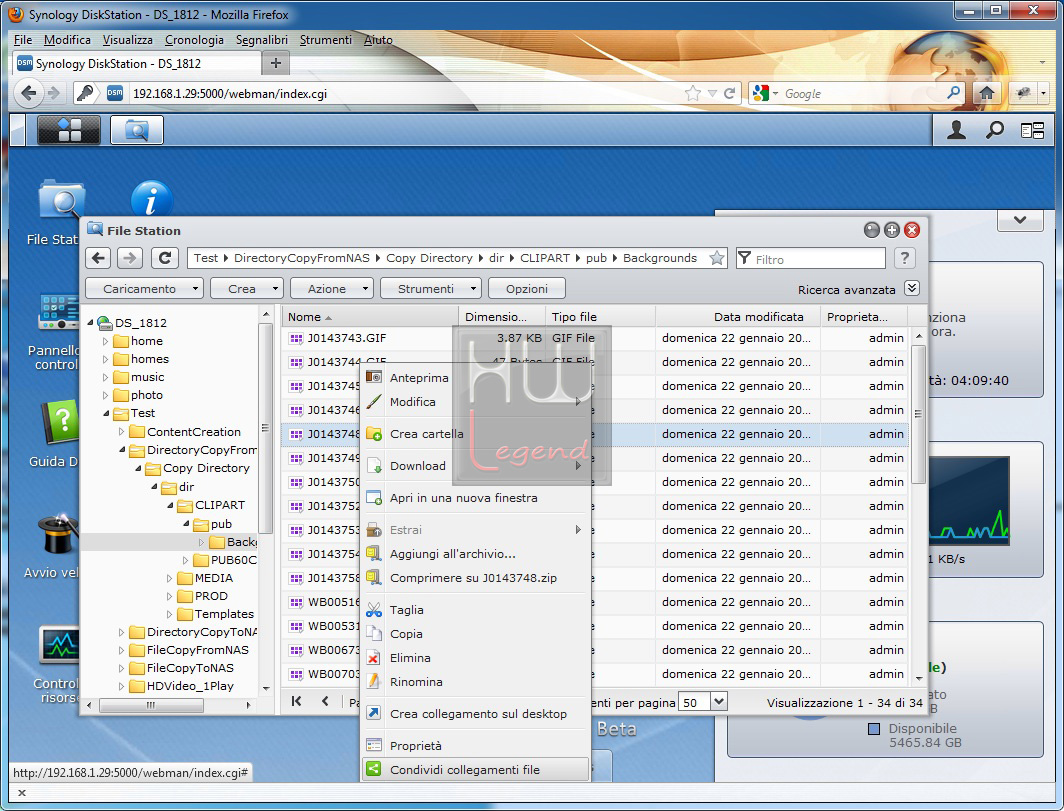Add current folder to favorites star
The height and width of the screenshot is (811, 1064).
[716, 258]
